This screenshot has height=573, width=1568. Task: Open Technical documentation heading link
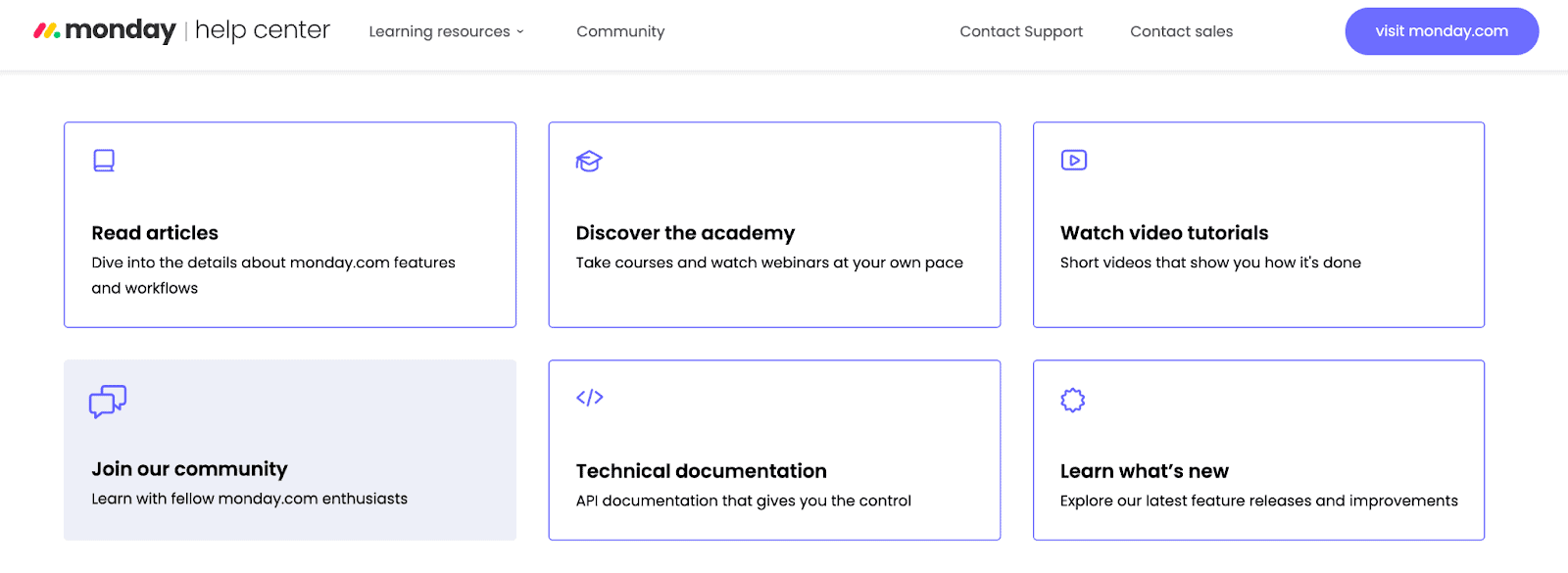(x=701, y=471)
